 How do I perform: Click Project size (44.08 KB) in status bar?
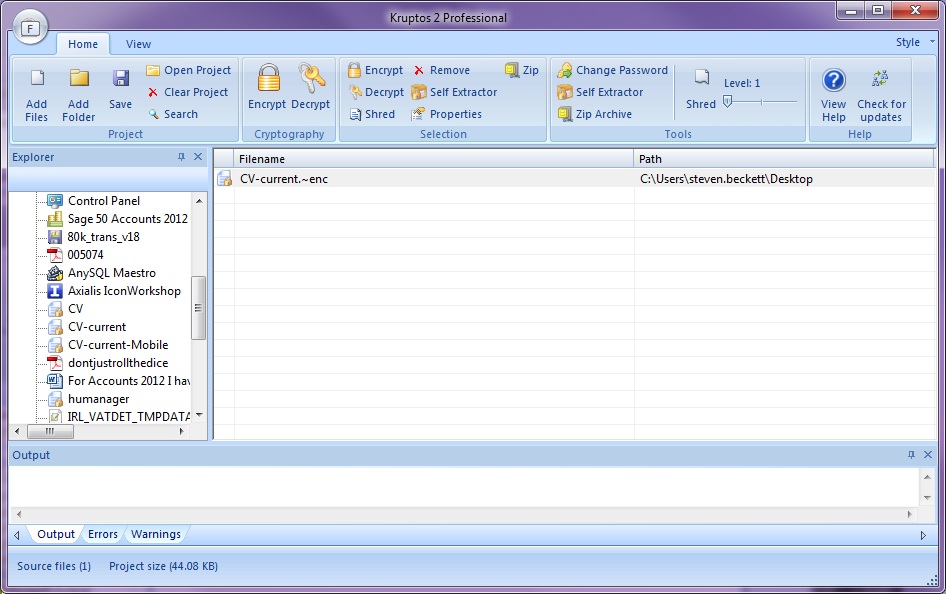163,566
